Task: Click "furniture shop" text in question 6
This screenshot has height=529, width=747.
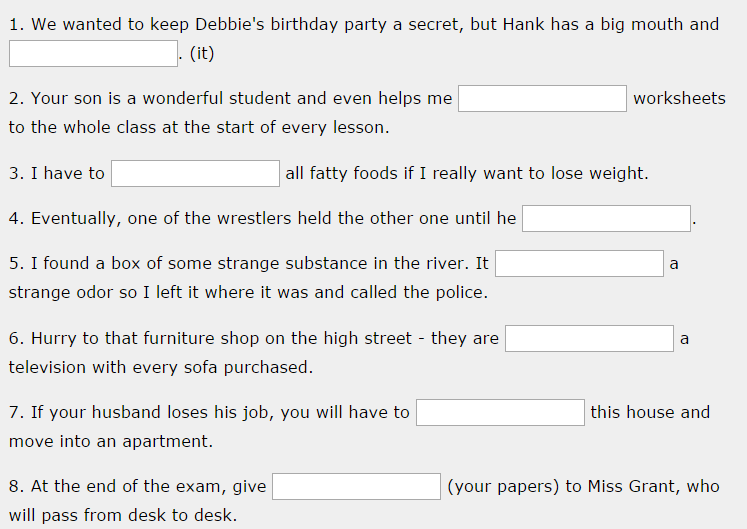Action: 201,339
